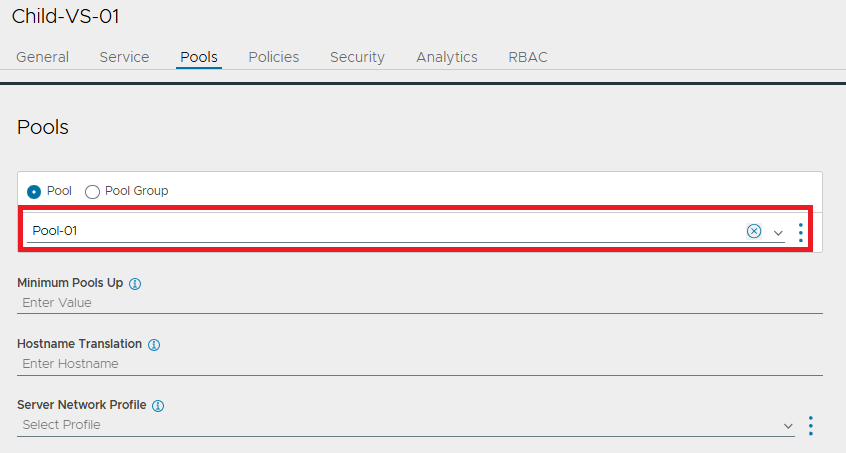Select the Pool Group radio button
This screenshot has height=453, width=846.
pos(92,191)
